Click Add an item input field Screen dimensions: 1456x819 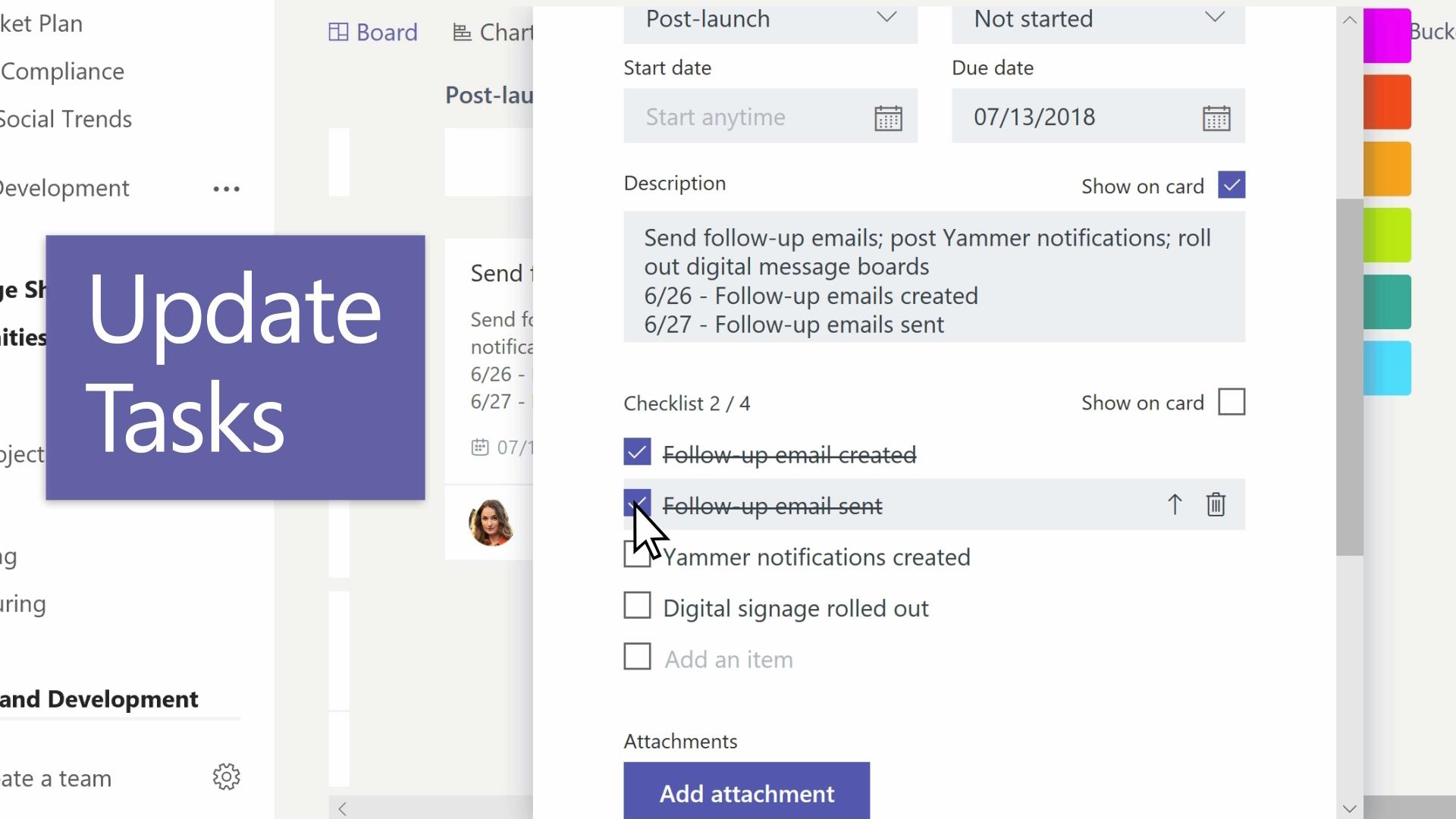point(729,658)
